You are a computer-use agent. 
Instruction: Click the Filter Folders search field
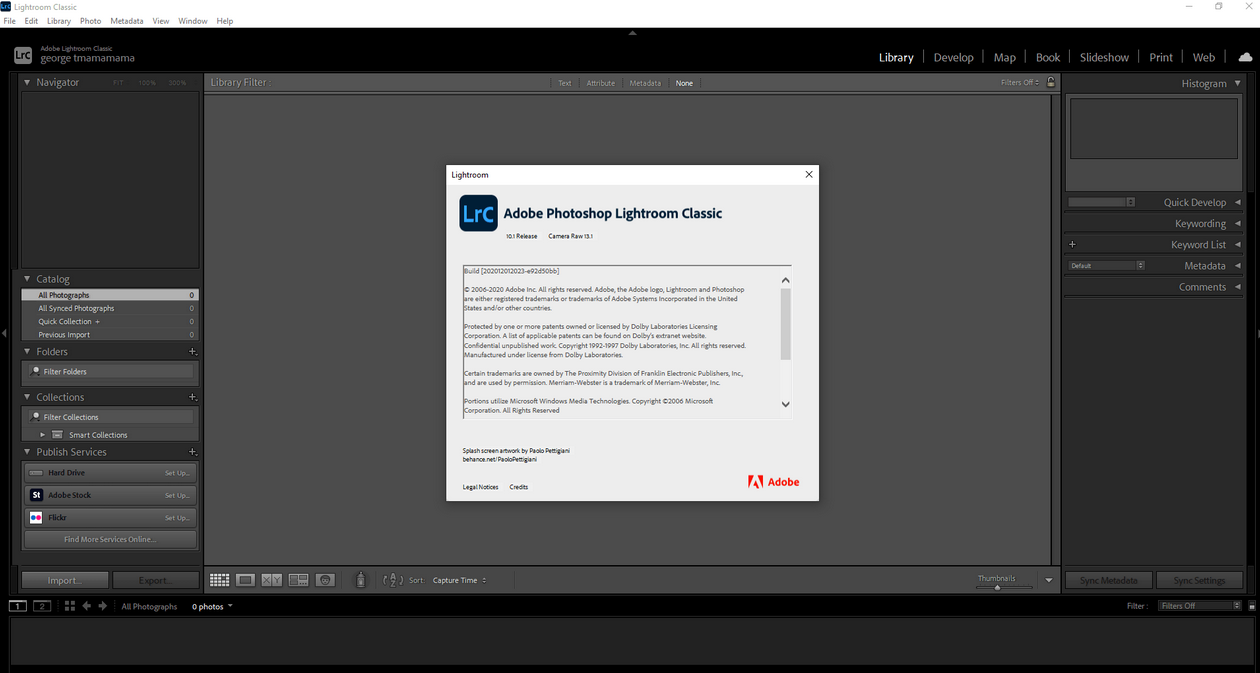click(x=110, y=371)
